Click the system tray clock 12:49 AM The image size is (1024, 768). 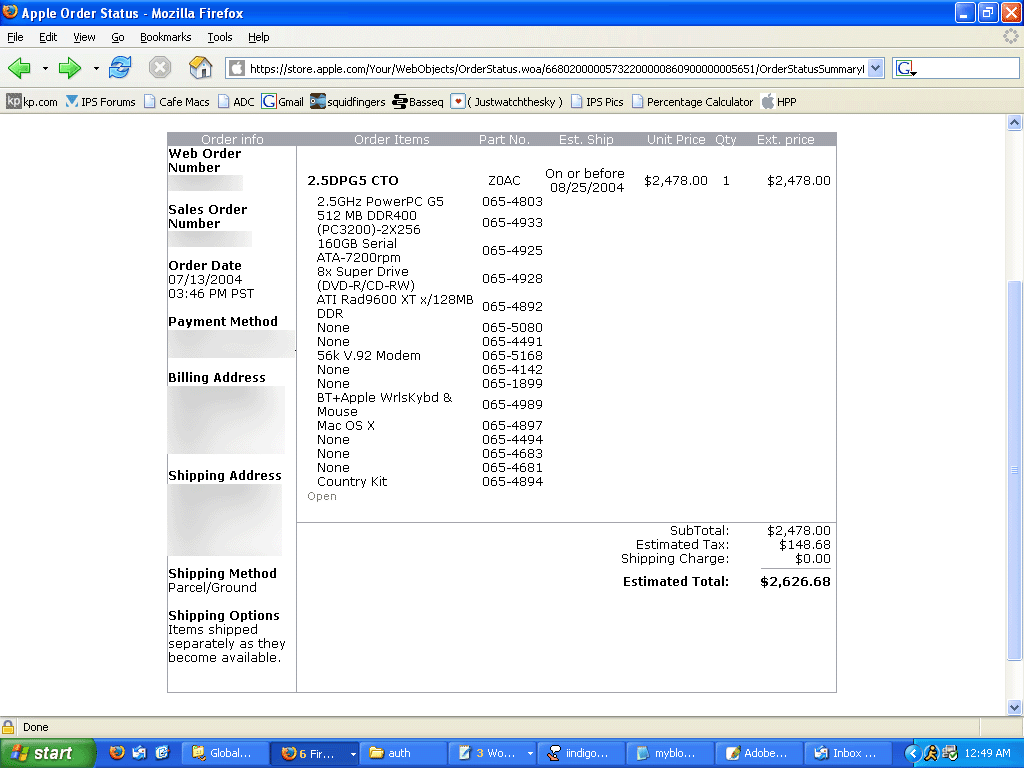tap(987, 753)
